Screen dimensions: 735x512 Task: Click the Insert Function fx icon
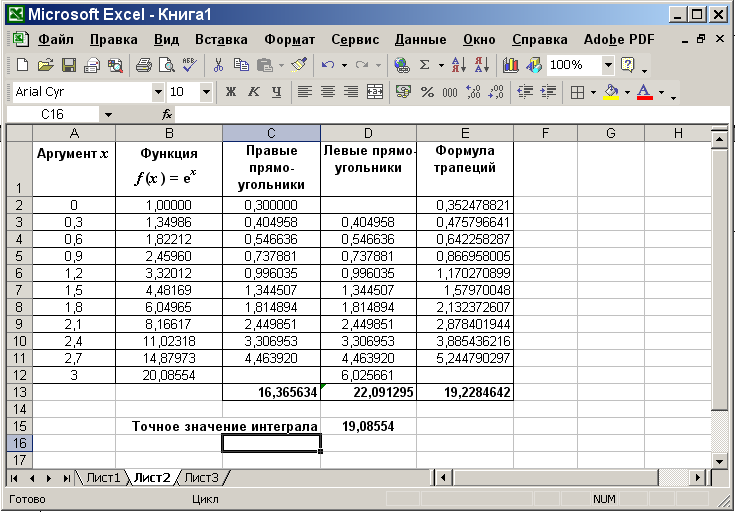coord(167,114)
